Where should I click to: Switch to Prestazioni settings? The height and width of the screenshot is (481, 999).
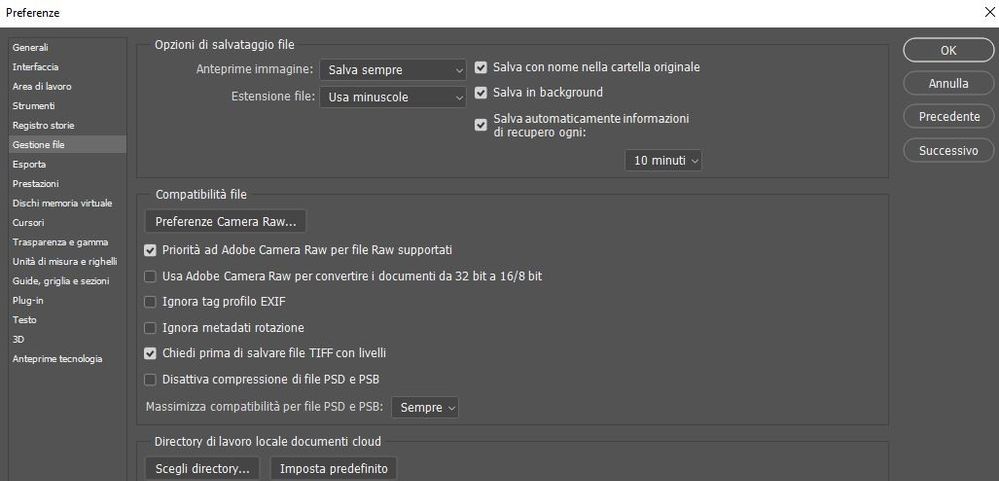(x=67, y=183)
